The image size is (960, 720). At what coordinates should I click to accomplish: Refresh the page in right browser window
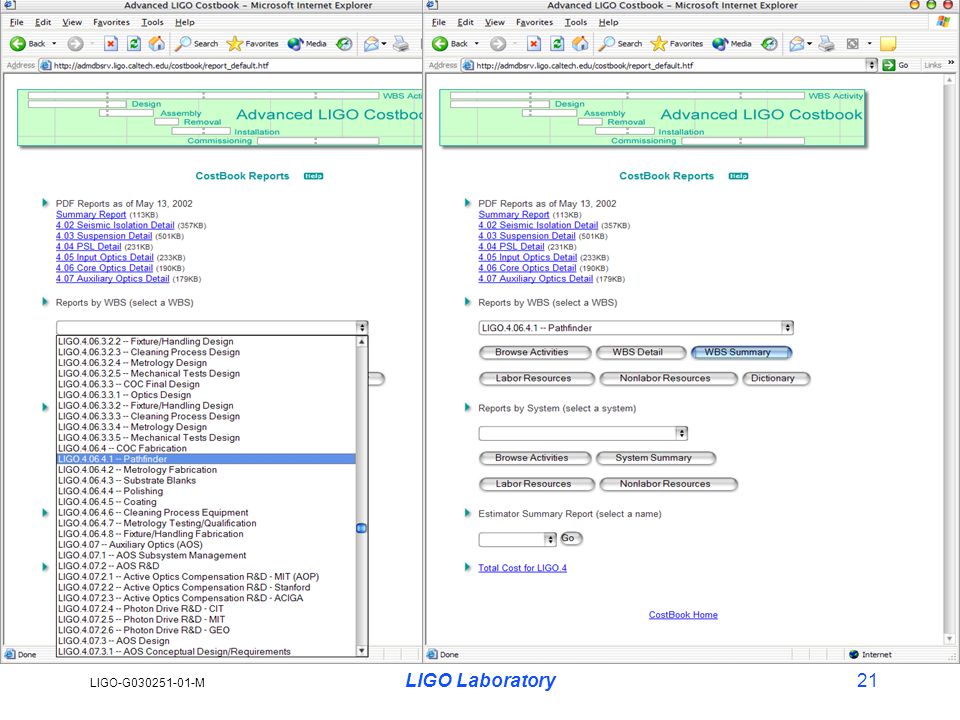click(557, 43)
